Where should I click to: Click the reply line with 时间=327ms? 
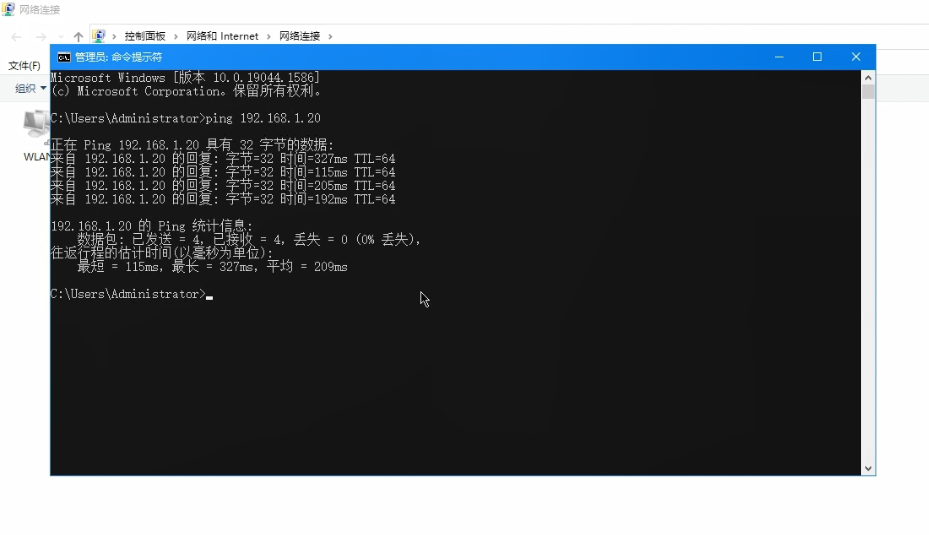click(x=223, y=159)
